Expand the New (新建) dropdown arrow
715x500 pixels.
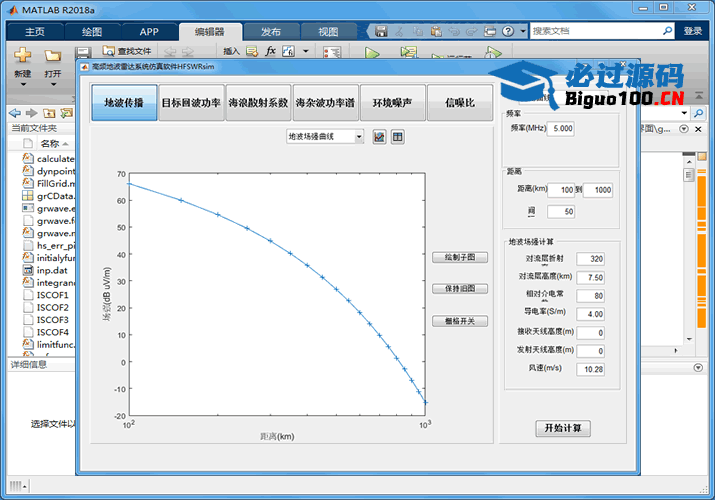pos(23,84)
